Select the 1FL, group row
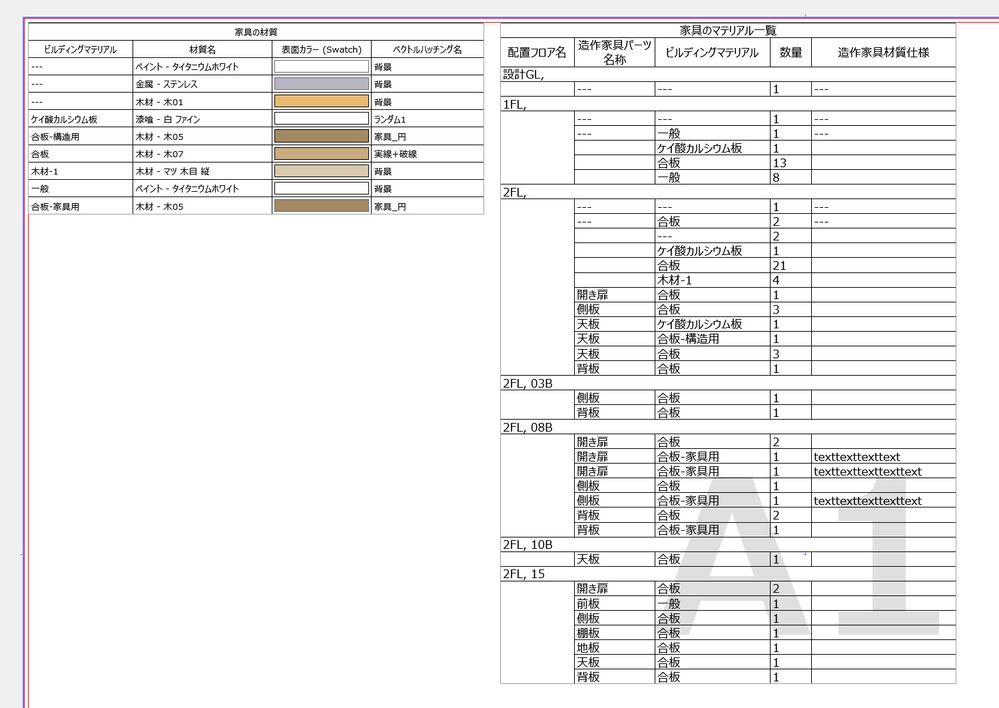The image size is (999, 708). click(x=728, y=104)
